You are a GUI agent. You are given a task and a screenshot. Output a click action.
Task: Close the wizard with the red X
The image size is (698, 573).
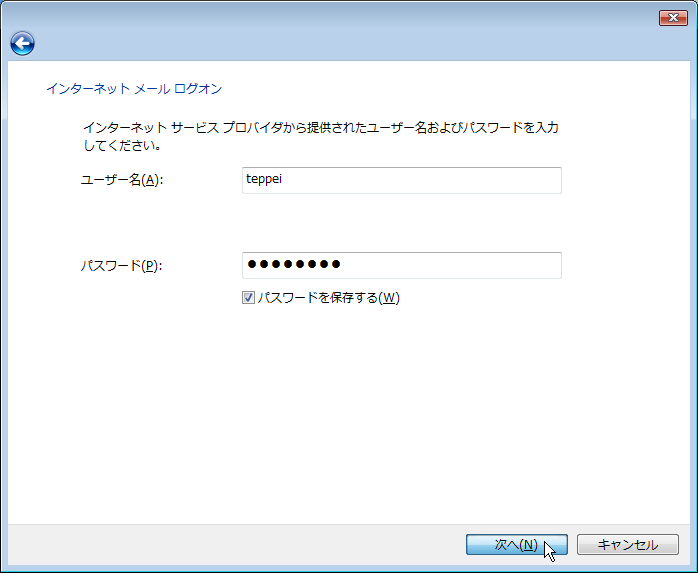tap(673, 18)
